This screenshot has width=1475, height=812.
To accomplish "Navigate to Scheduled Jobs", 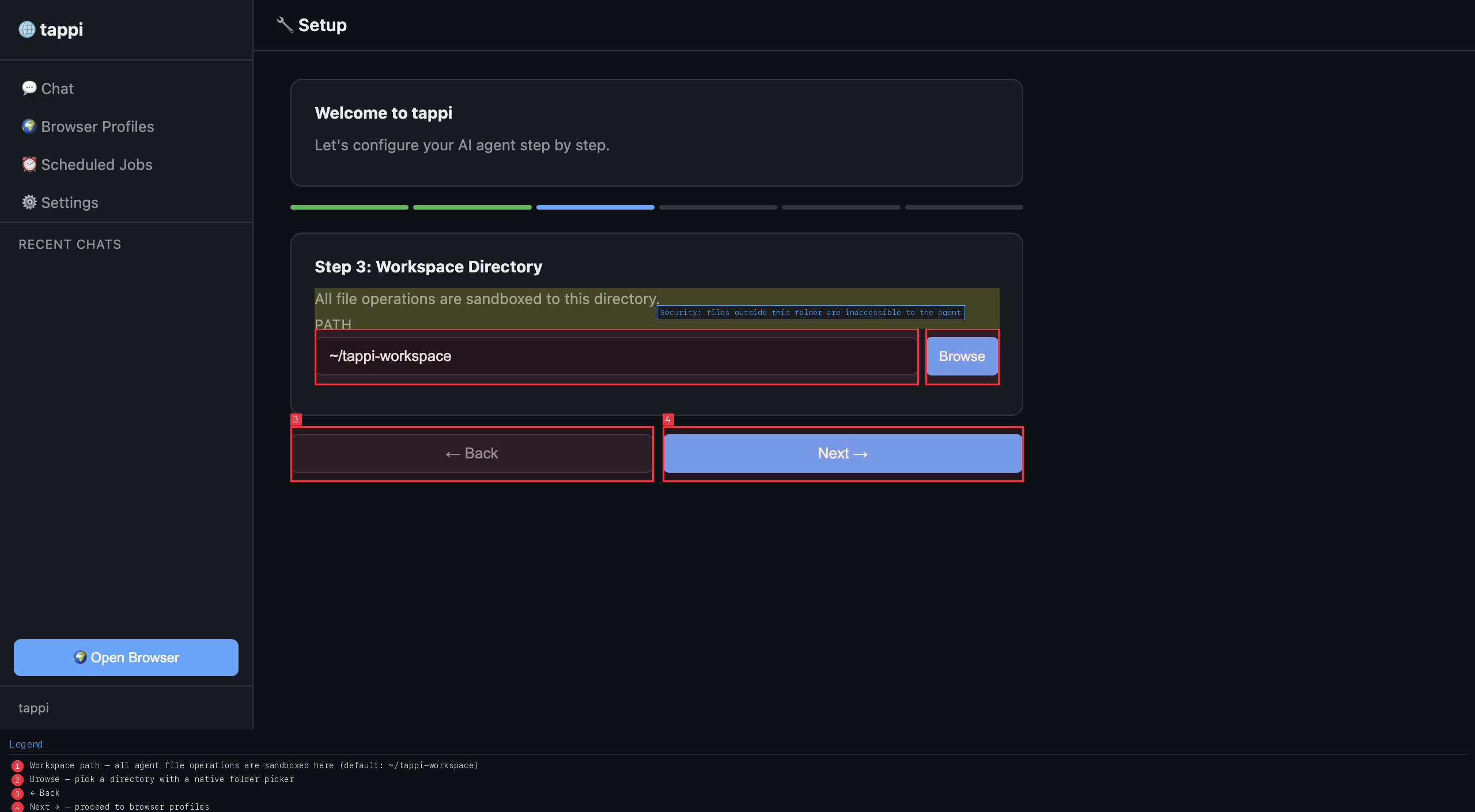I will (96, 164).
